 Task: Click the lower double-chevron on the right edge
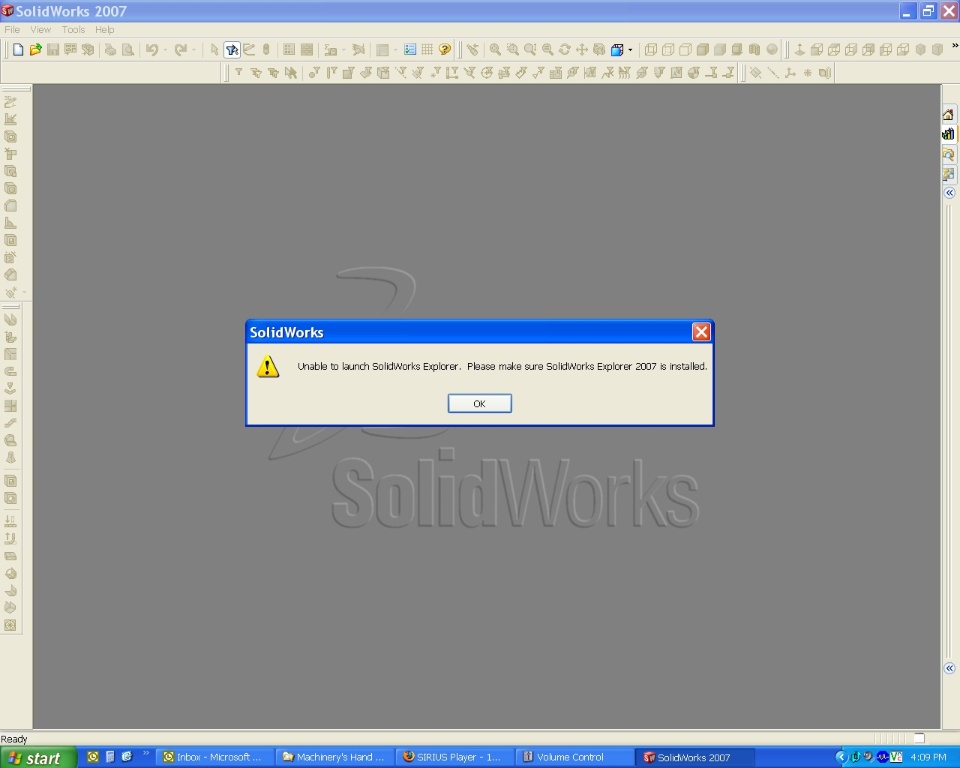pos(949,668)
